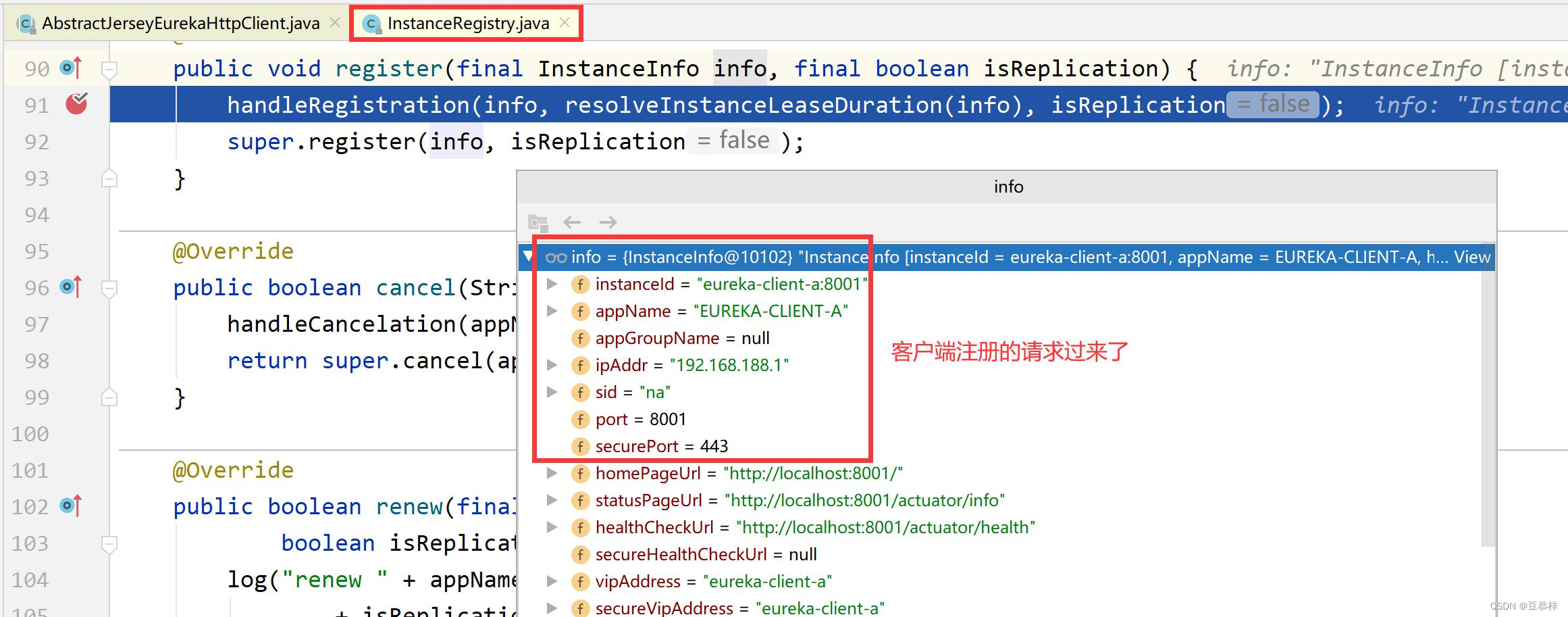This screenshot has height=617, width=1568.
Task: Go back in the info popup
Action: point(572,222)
